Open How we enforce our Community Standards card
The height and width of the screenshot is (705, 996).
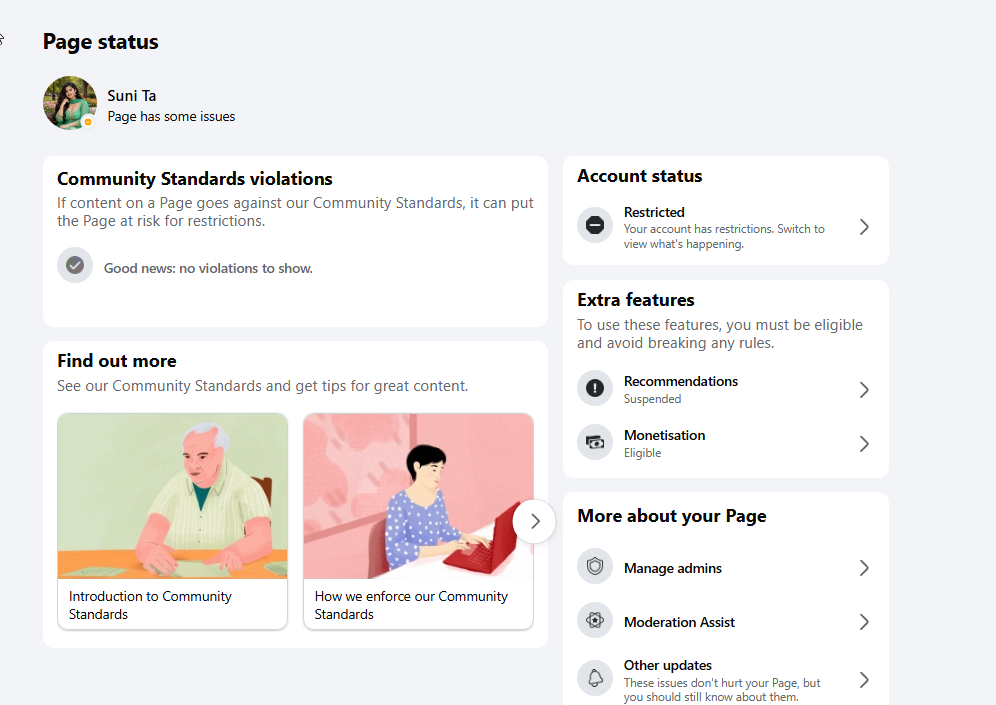418,521
